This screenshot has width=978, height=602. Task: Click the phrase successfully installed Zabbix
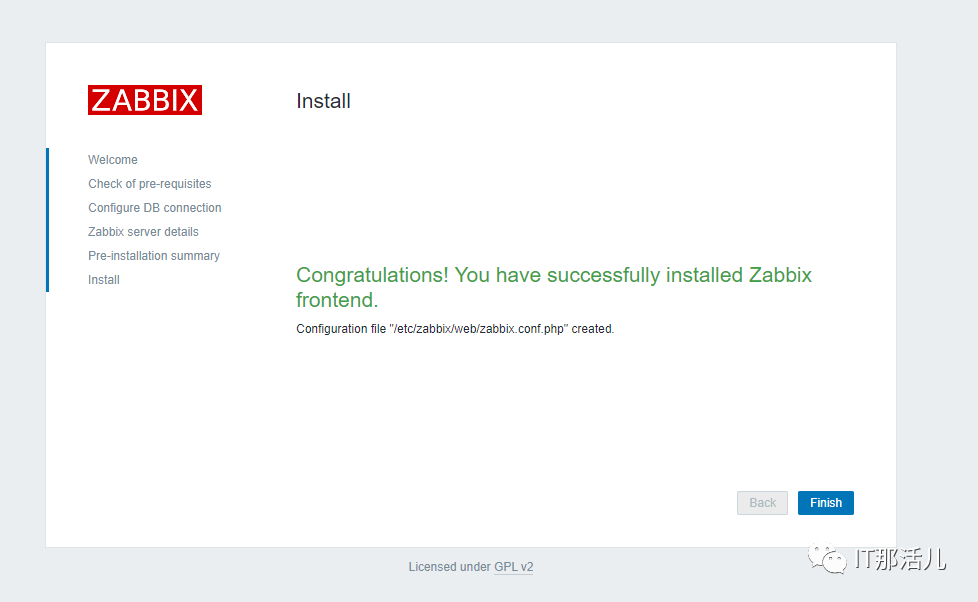tap(679, 275)
